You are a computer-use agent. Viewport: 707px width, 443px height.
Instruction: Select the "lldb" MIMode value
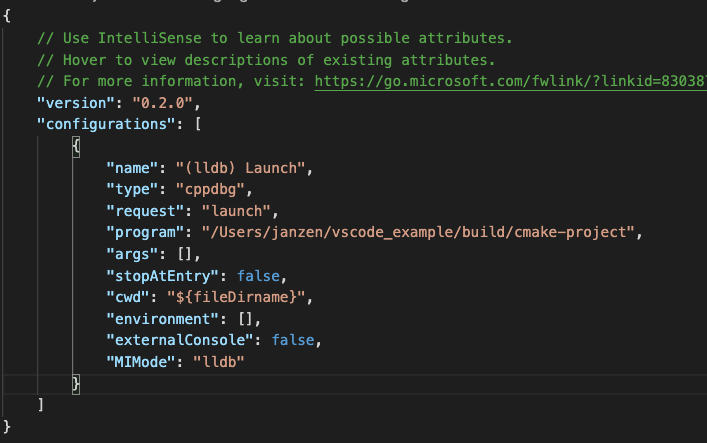[x=219, y=362]
